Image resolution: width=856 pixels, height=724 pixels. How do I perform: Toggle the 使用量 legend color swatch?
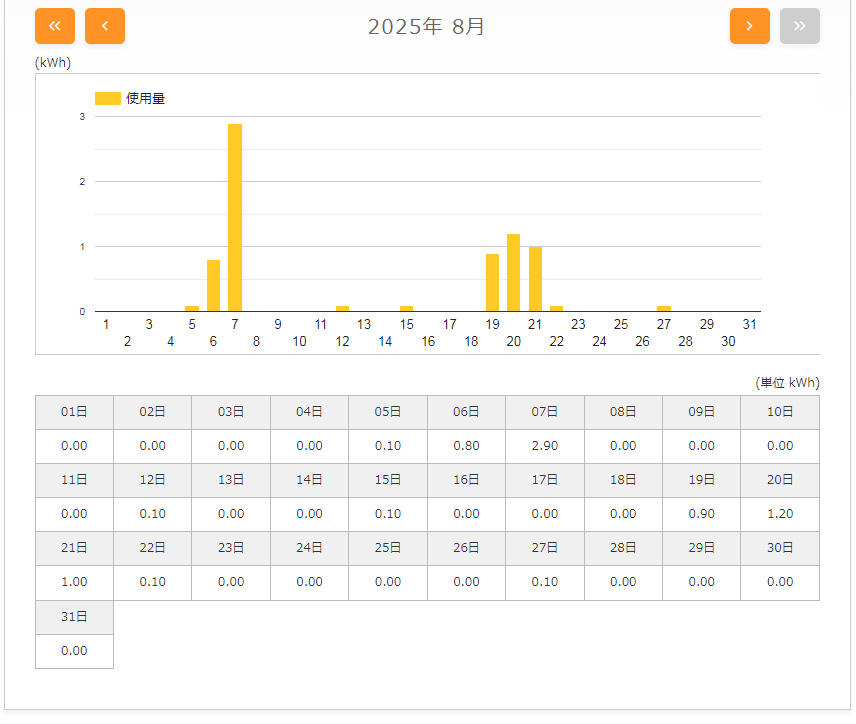[x=107, y=98]
